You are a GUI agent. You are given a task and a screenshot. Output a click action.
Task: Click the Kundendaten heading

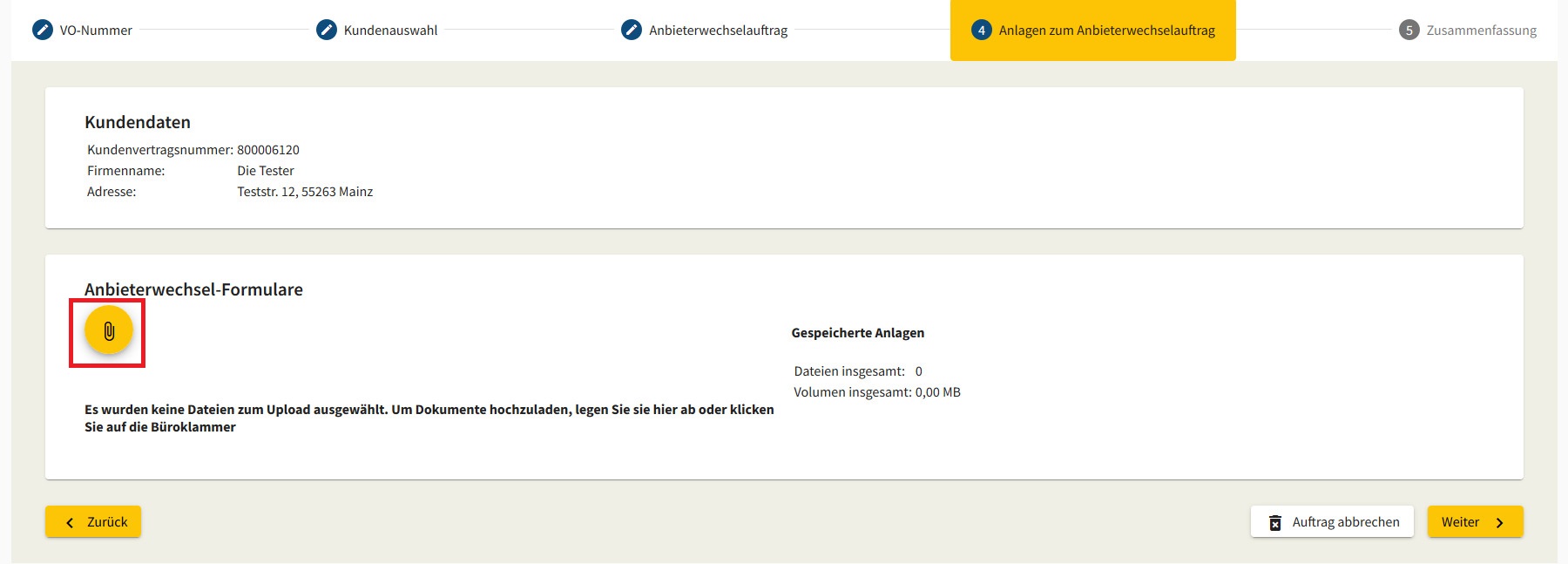coord(138,122)
